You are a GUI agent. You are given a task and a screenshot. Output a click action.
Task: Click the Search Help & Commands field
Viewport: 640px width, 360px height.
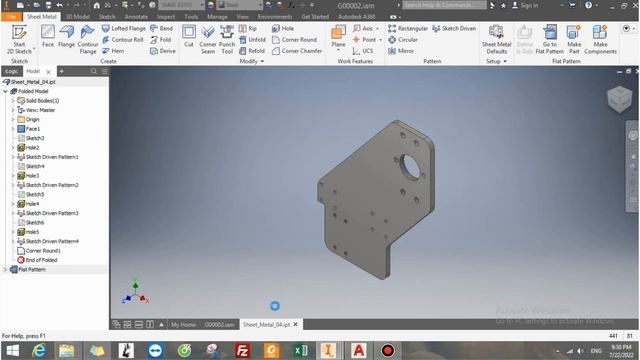[444, 5]
